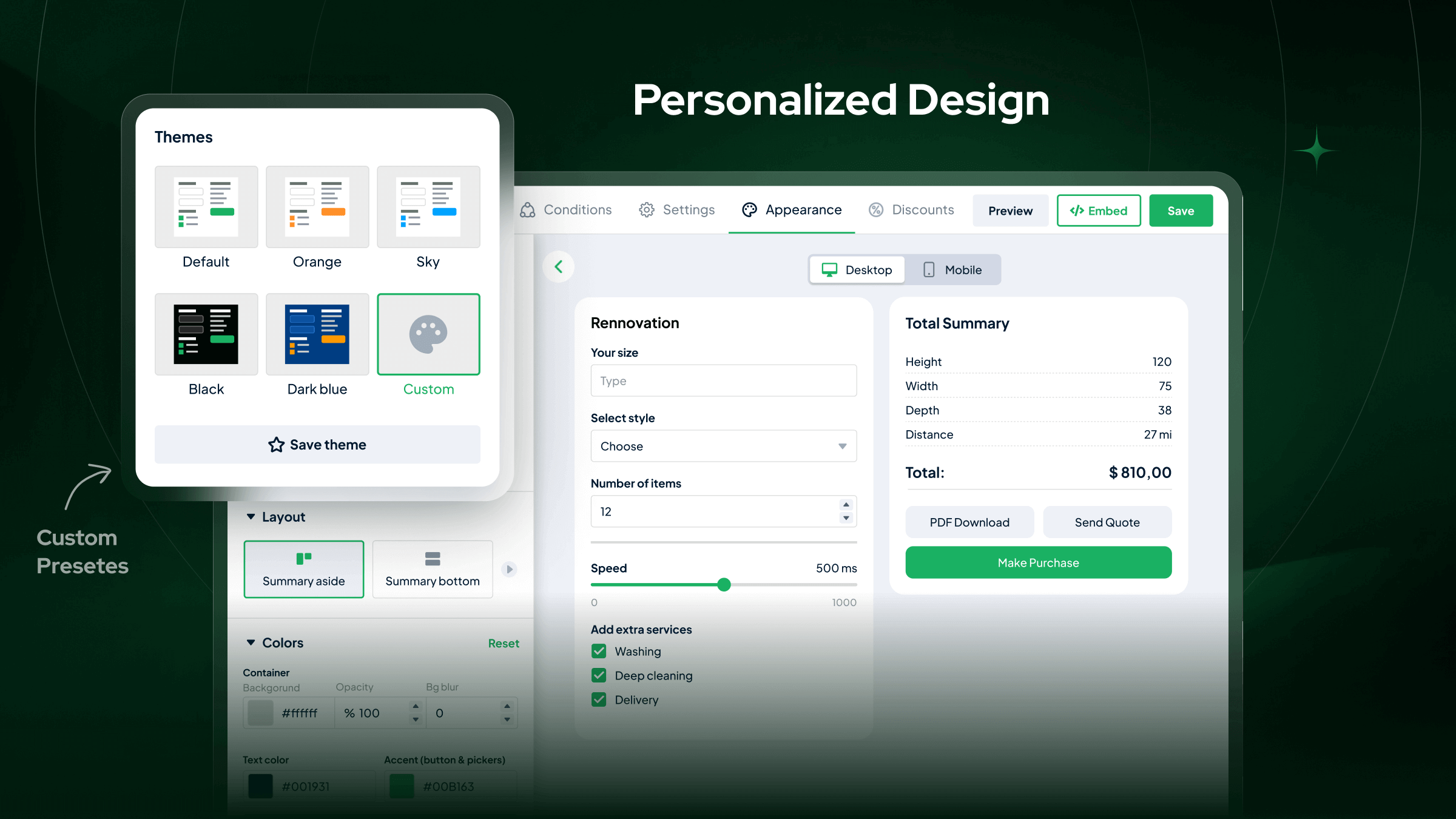
Task: Drag the Speed slider to adjust value
Action: (724, 585)
